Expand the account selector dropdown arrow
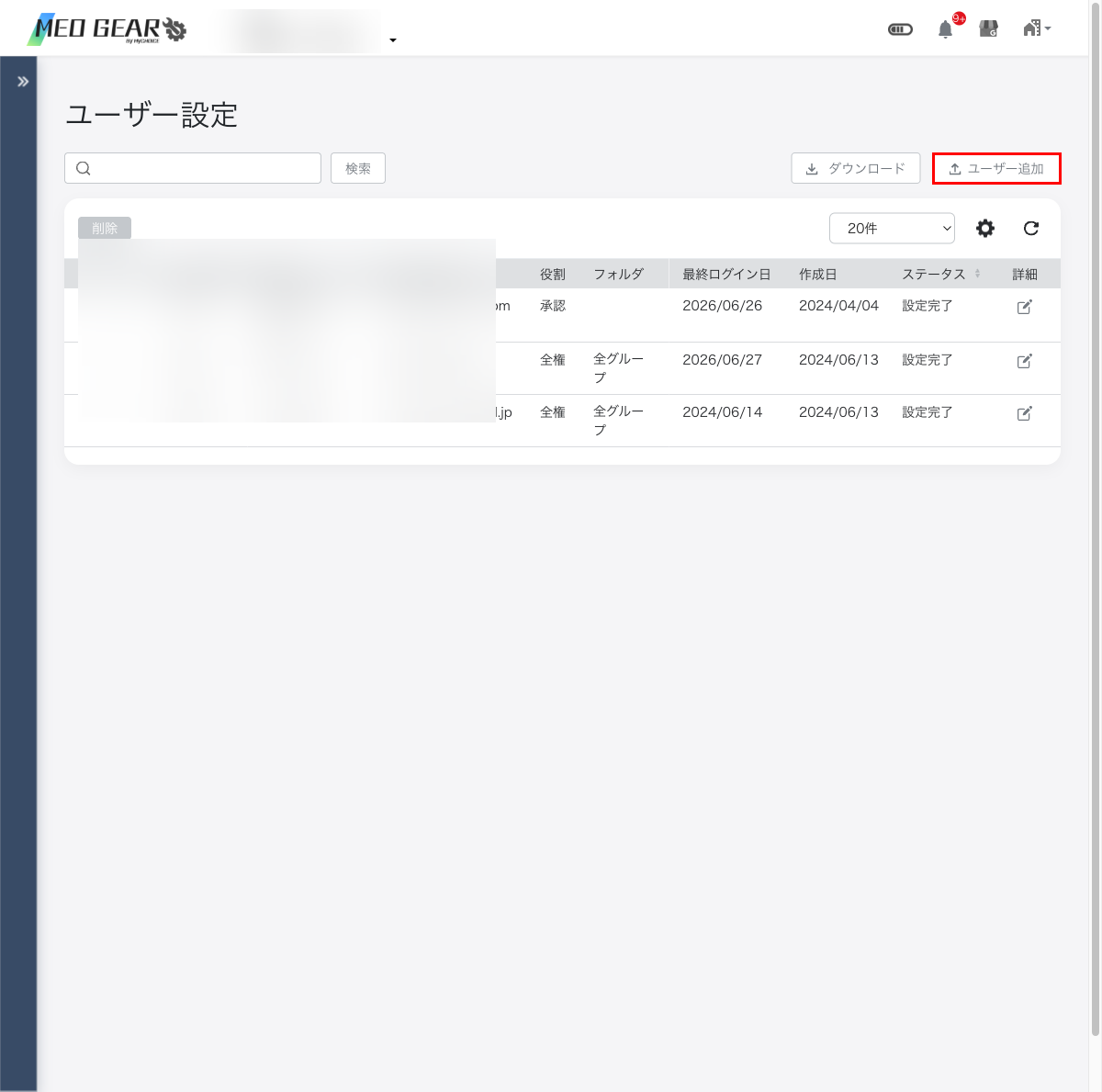 (x=393, y=40)
